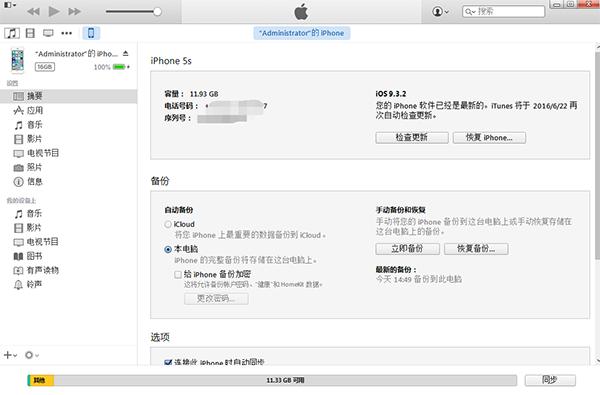
Task: Click the three-dots more libraries icon
Action: pyautogui.click(x=67, y=33)
